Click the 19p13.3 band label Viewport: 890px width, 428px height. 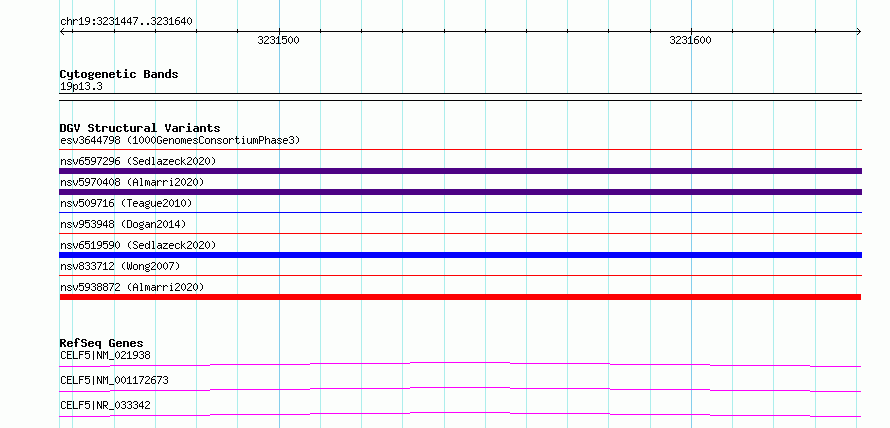[x=81, y=87]
